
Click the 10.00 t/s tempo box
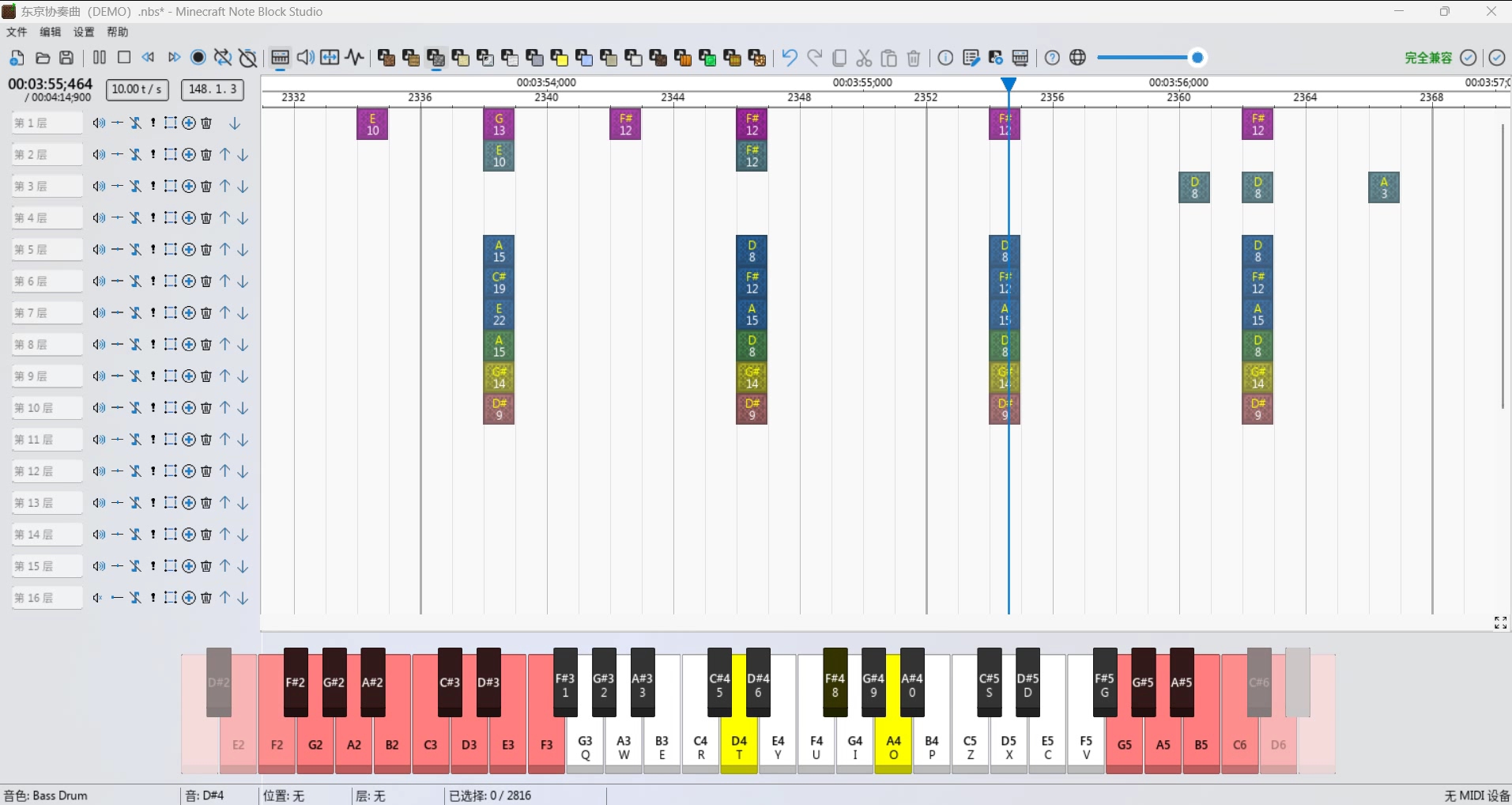coord(138,89)
